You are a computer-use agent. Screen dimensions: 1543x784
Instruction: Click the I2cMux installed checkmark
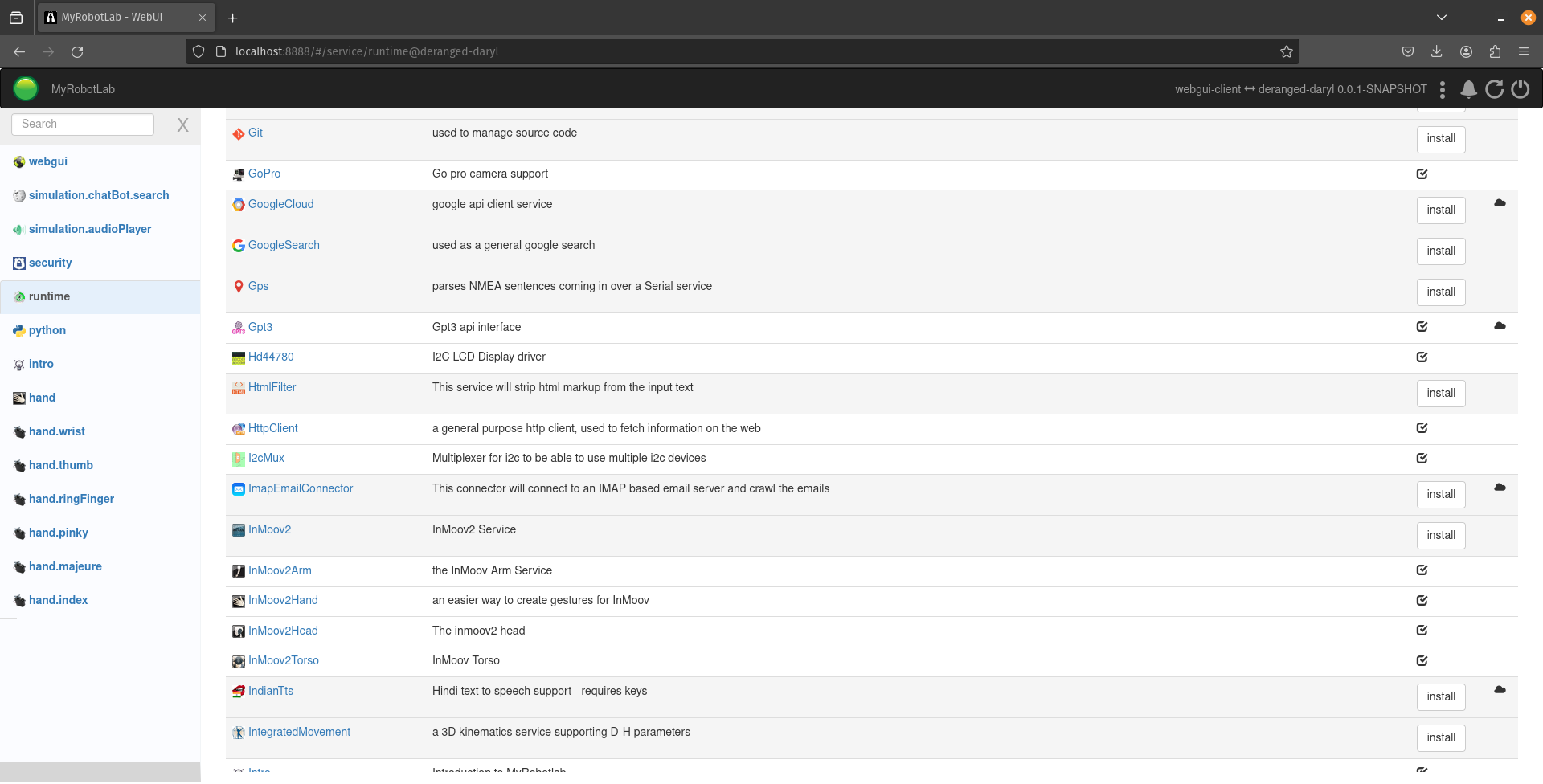click(x=1422, y=459)
